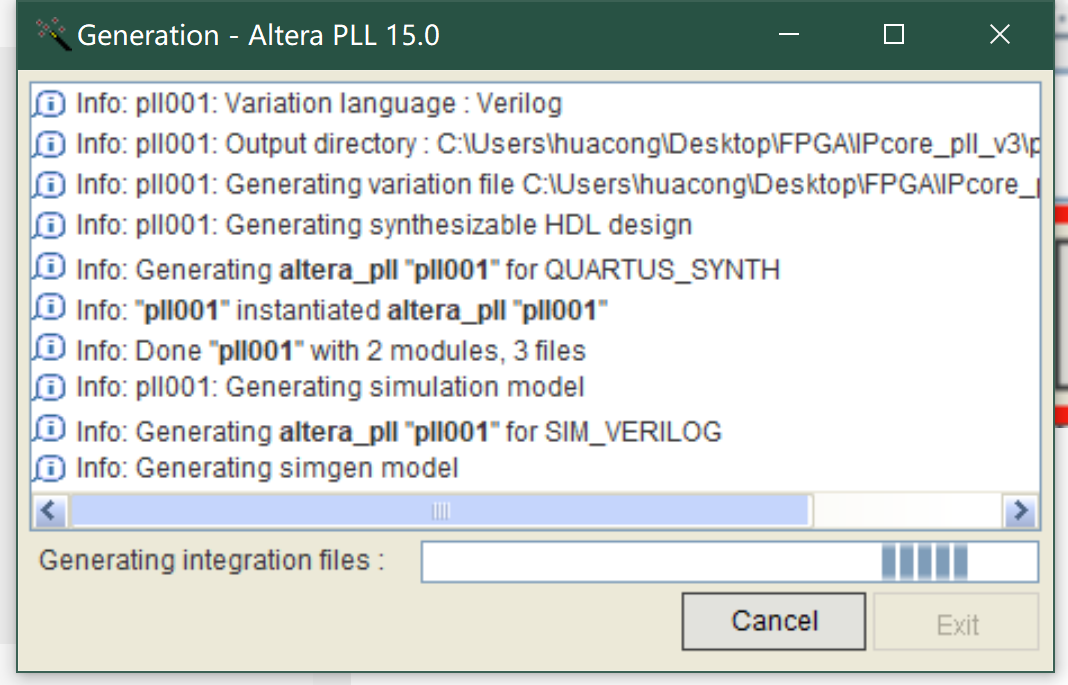Select the 'instantiated altera_pll' log line

pos(342,310)
